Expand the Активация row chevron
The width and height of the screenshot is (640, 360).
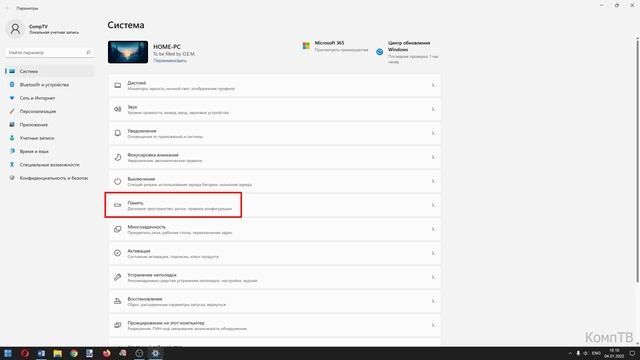433,253
